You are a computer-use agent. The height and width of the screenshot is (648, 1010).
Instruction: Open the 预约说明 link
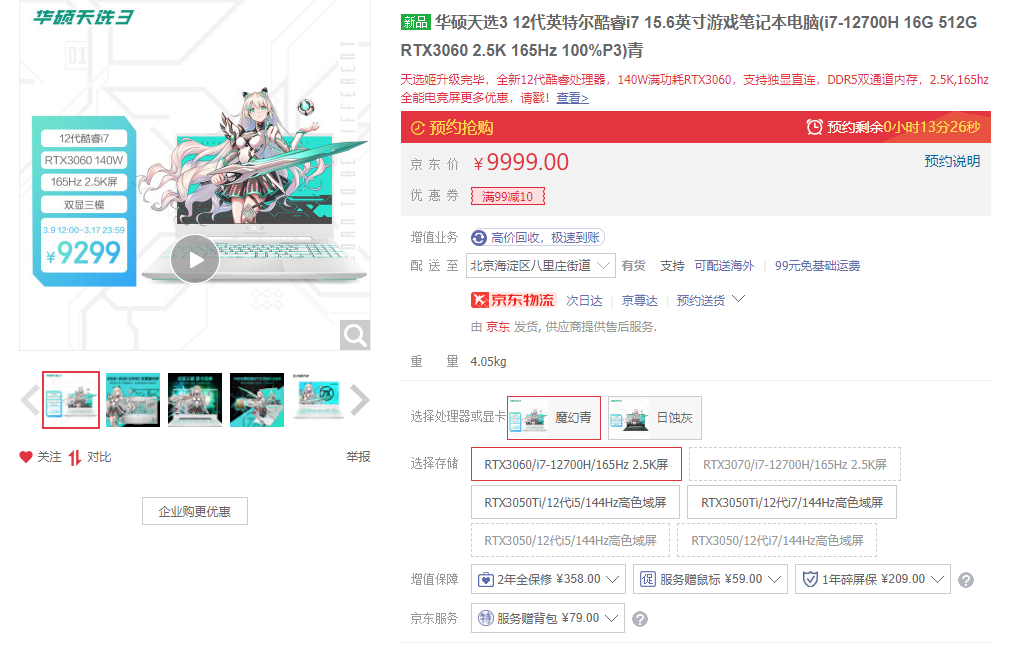pyautogui.click(x=952, y=161)
